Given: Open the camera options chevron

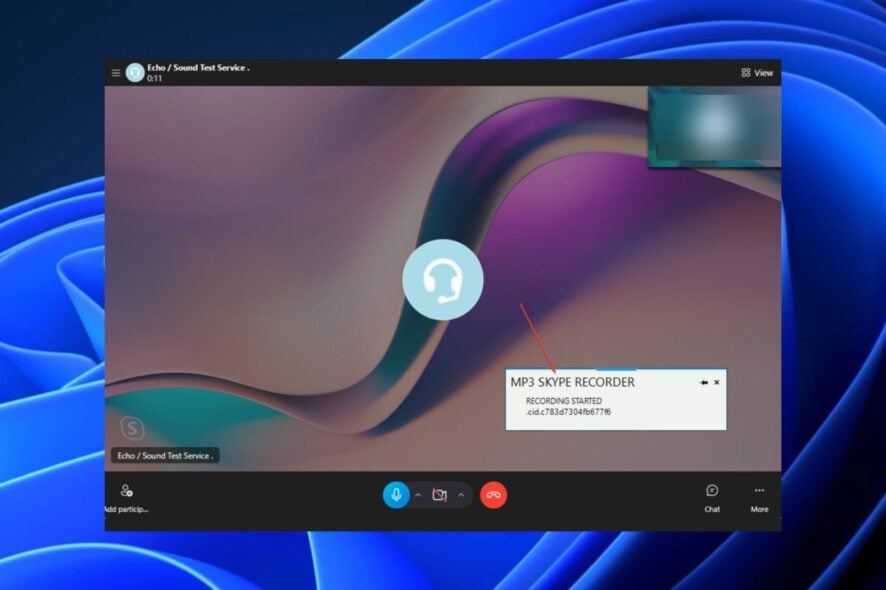Looking at the screenshot, I should point(459,494).
